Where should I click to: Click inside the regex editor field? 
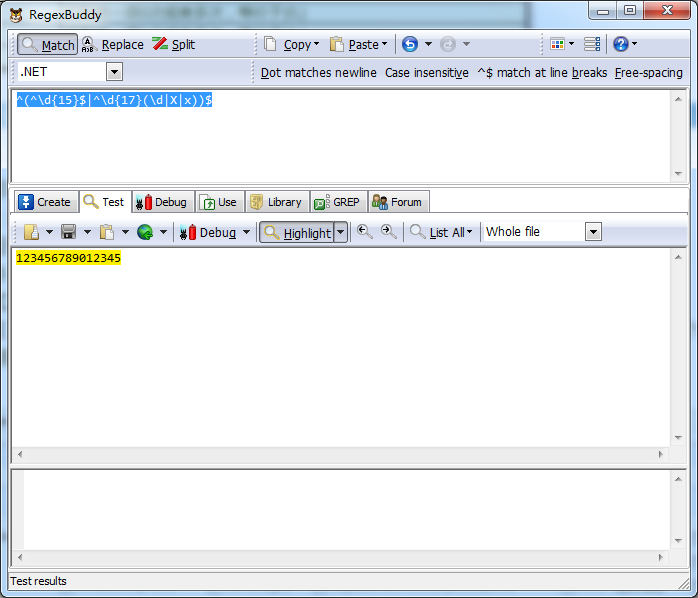click(341, 136)
